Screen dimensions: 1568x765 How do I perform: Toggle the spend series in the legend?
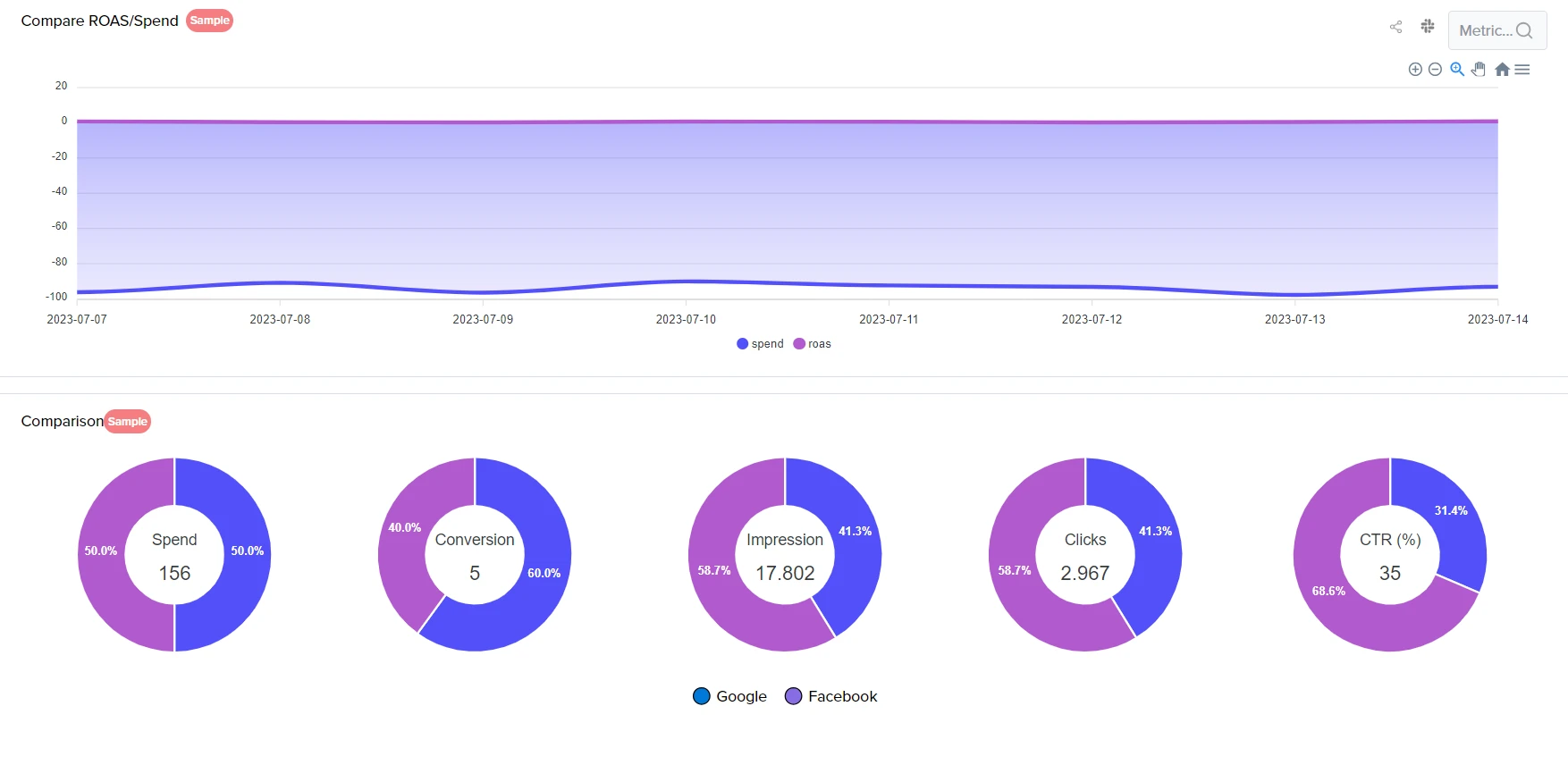point(760,344)
